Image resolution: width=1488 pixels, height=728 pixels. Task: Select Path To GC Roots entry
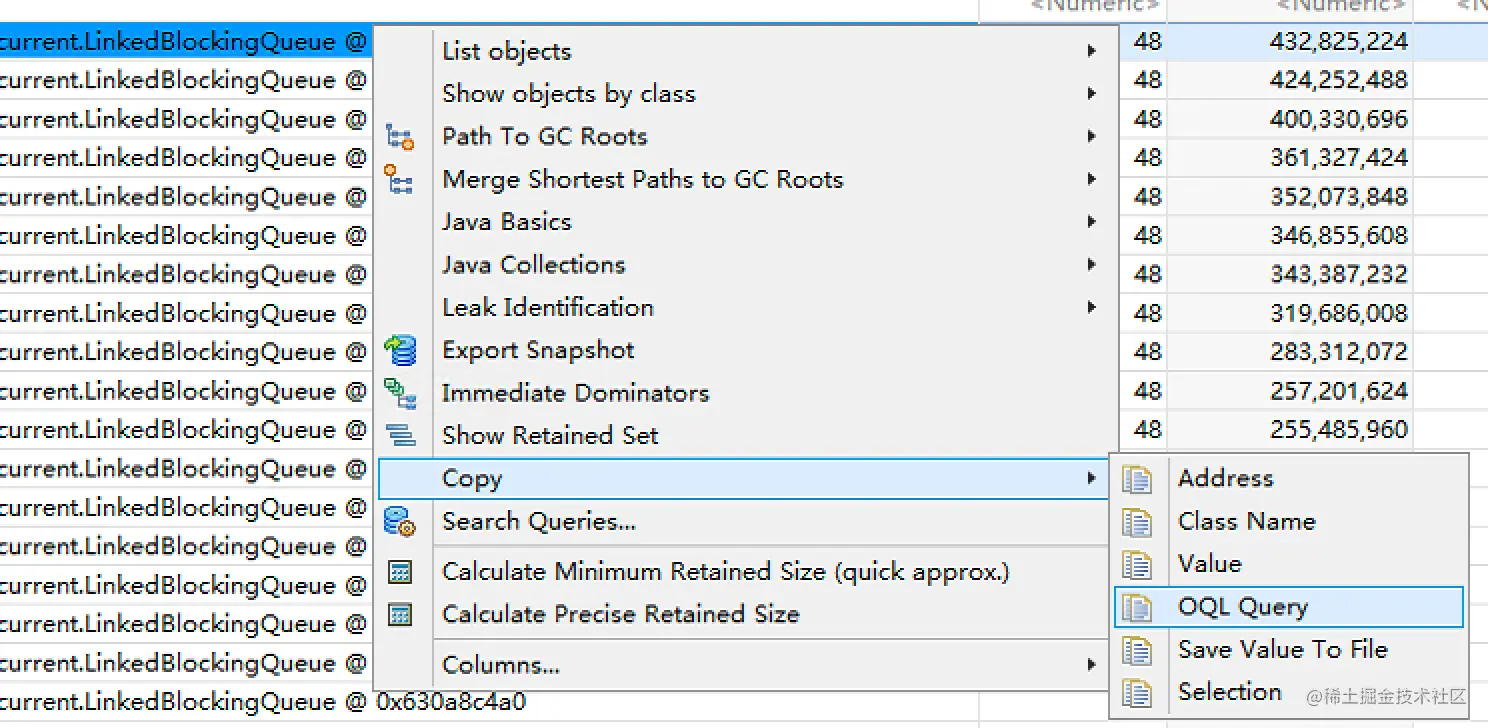pyautogui.click(x=743, y=137)
